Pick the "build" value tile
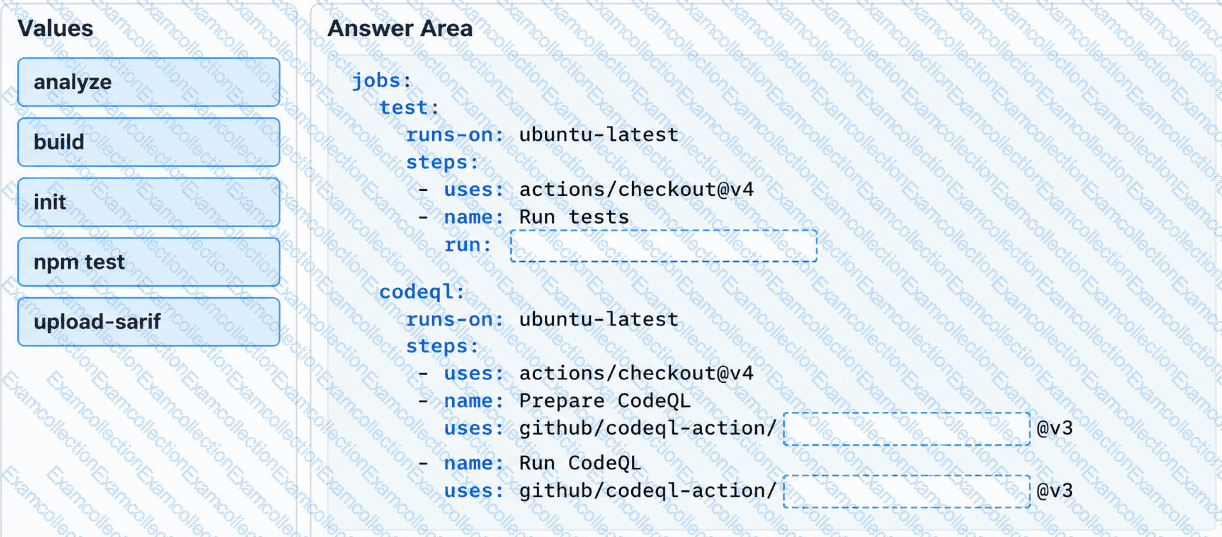The height and width of the screenshot is (537, 1222). 148,142
